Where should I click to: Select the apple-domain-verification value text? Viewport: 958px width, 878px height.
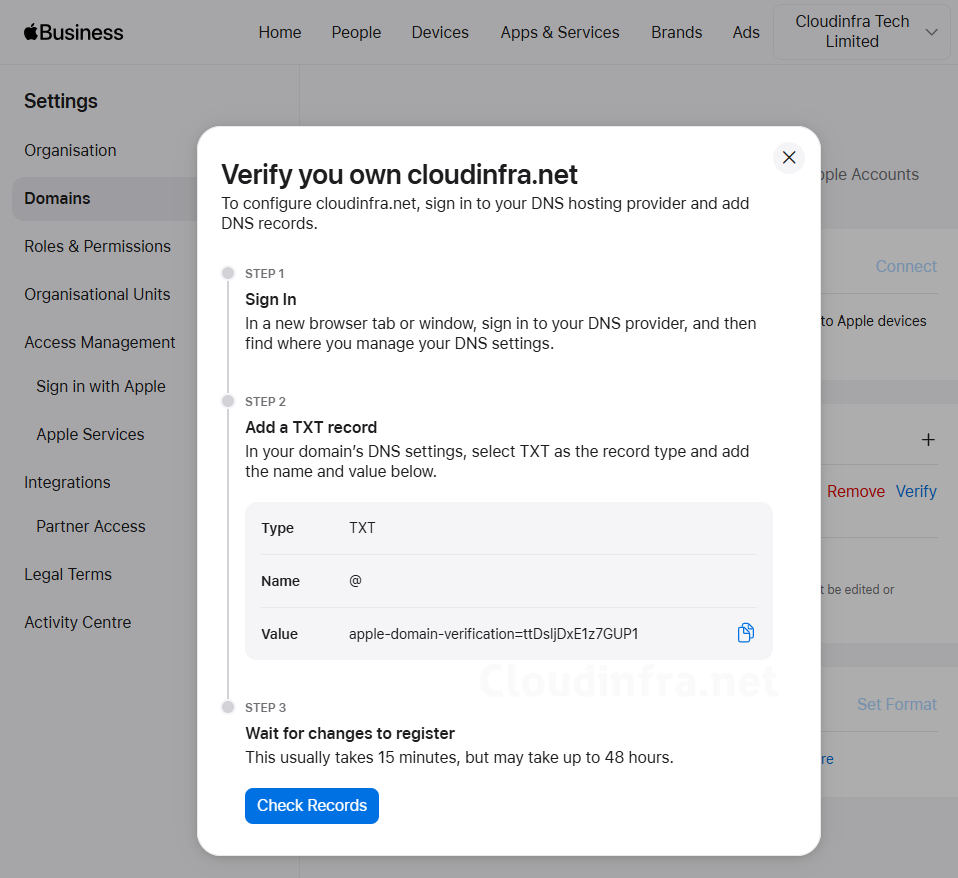(x=493, y=634)
